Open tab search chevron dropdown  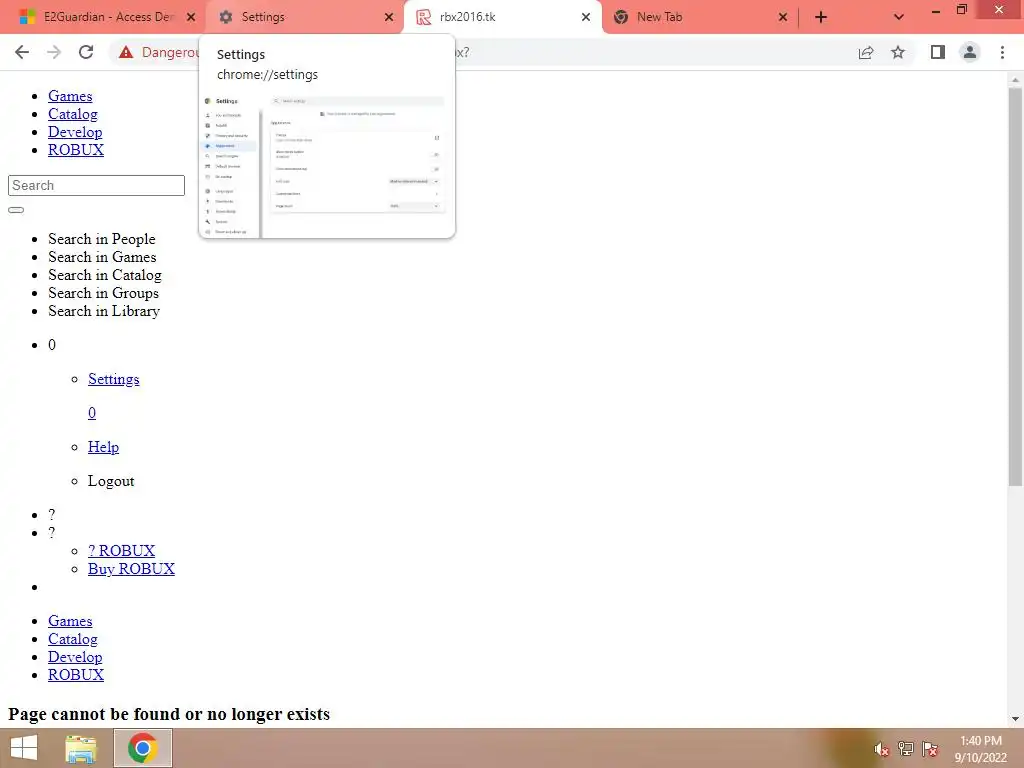coord(899,17)
